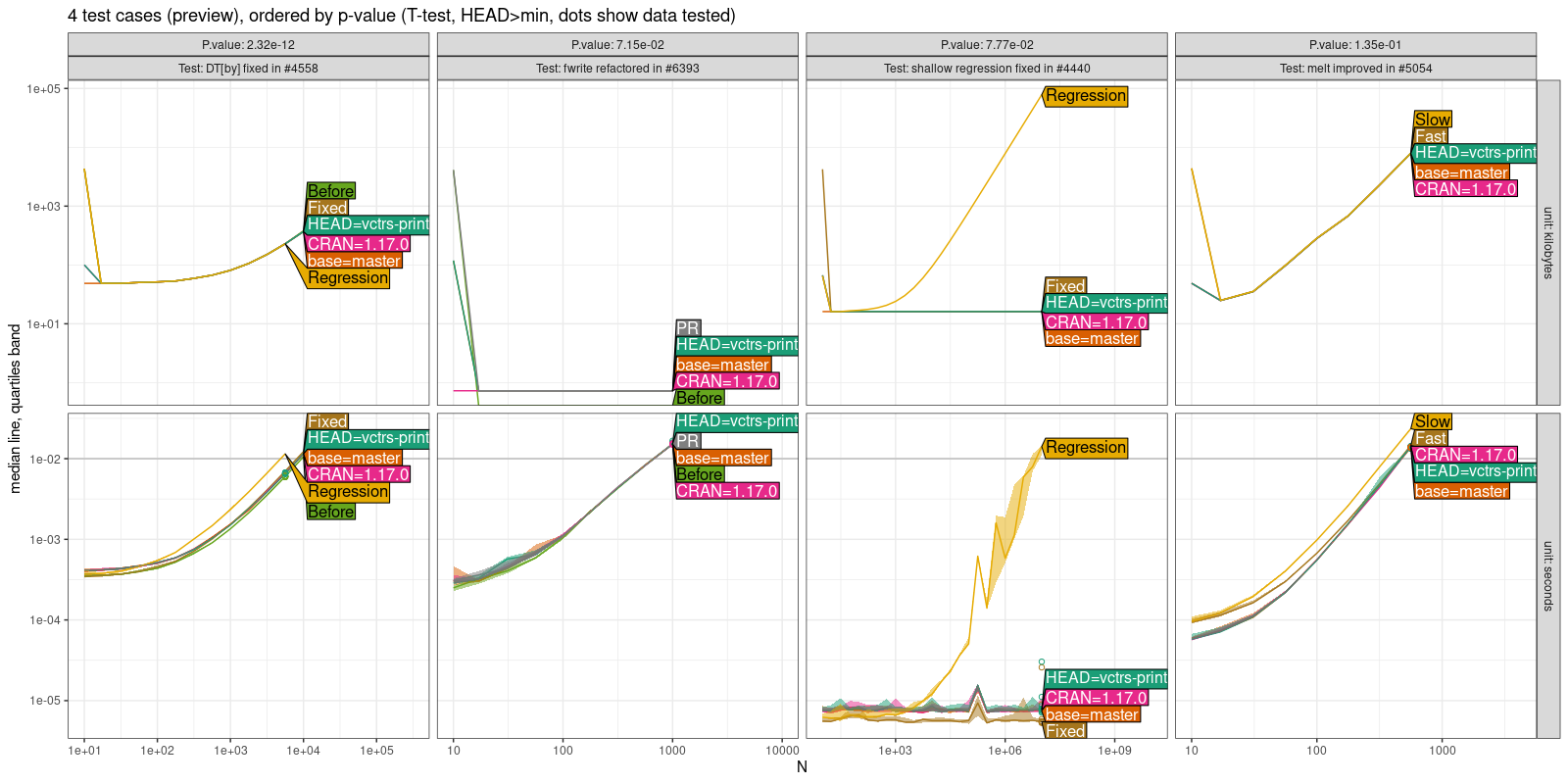The height and width of the screenshot is (784, 1568).
Task: Click the '1e+06' x-axis tick label
Action: [1004, 751]
